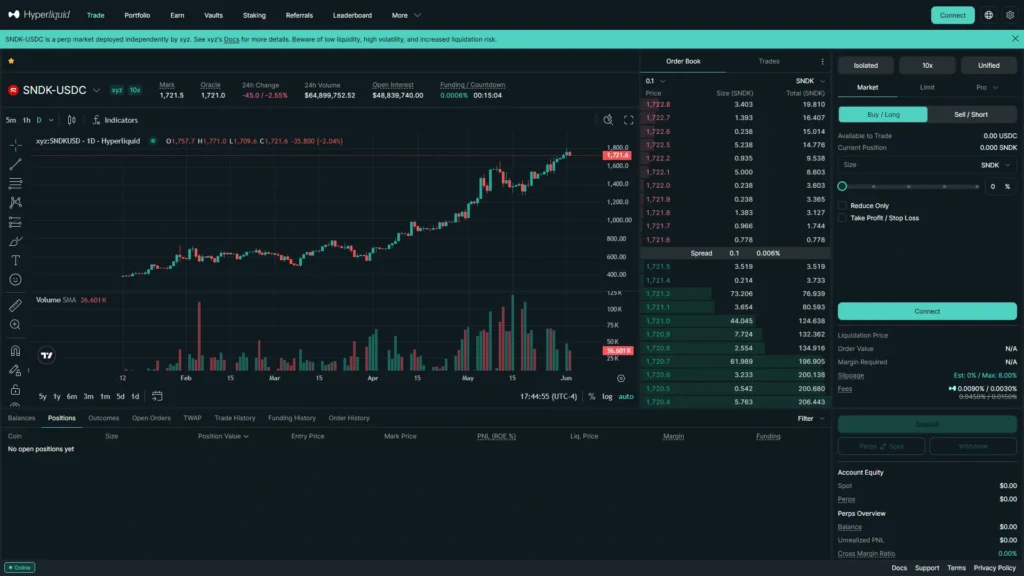Switch to the Funding History tab
Viewport: 1024px width, 576px height.
click(x=291, y=418)
